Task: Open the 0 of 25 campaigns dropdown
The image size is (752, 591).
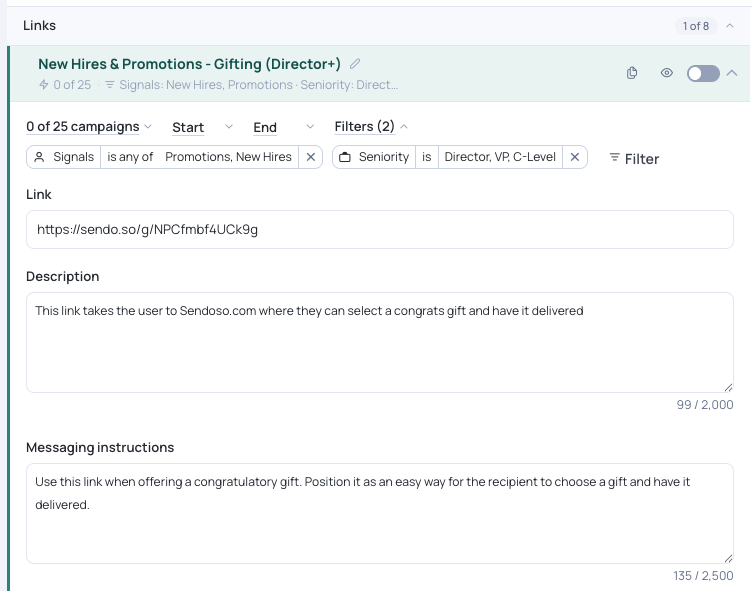Action: tap(89, 127)
